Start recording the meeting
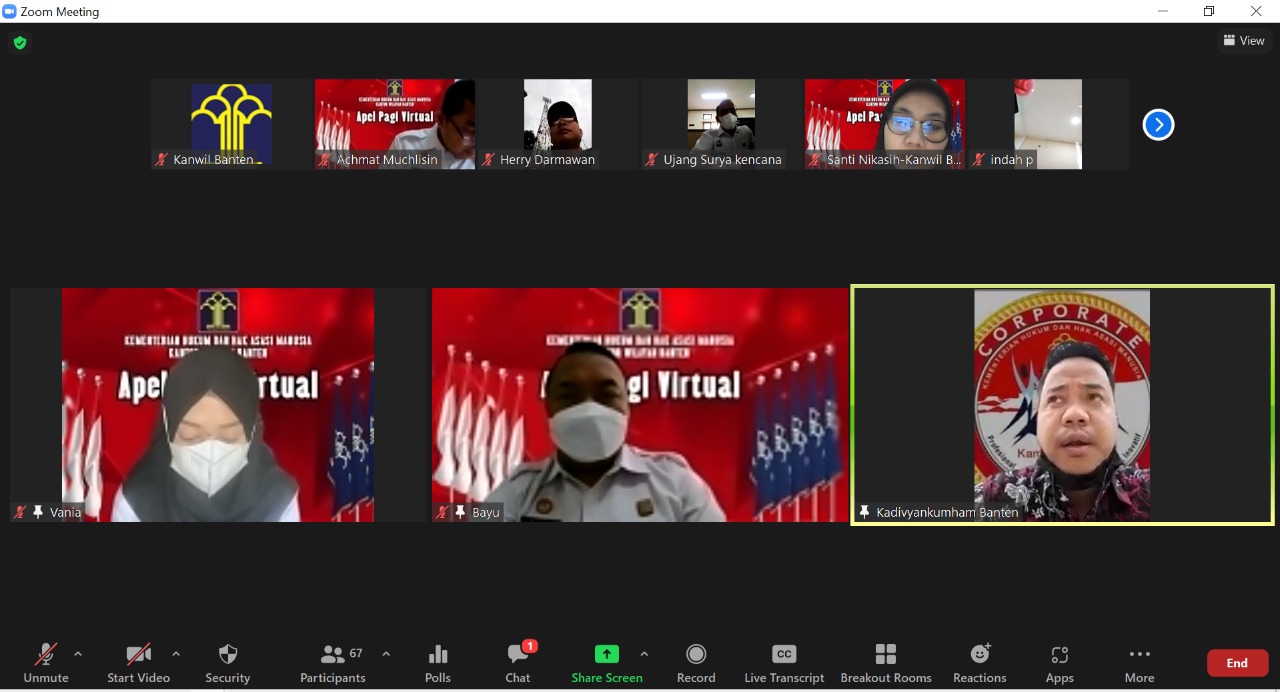This screenshot has width=1280, height=692. (x=695, y=662)
